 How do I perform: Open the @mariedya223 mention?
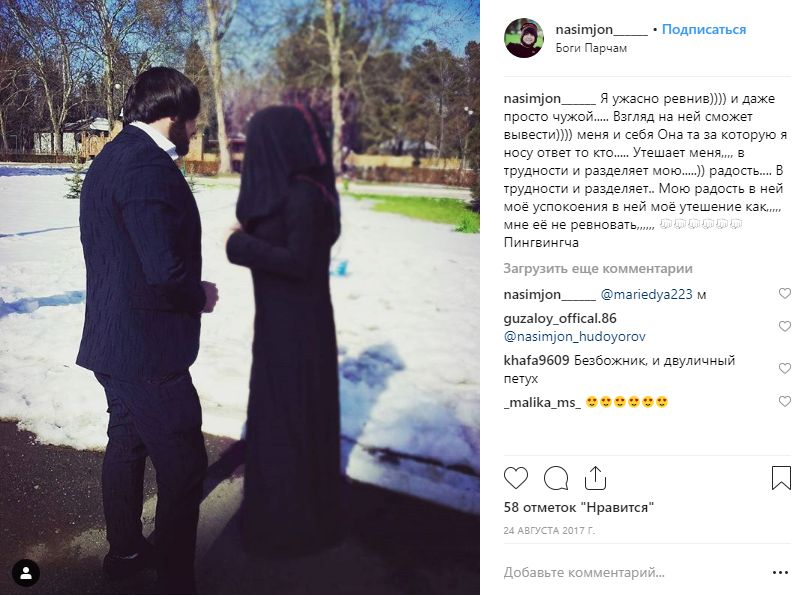point(646,294)
